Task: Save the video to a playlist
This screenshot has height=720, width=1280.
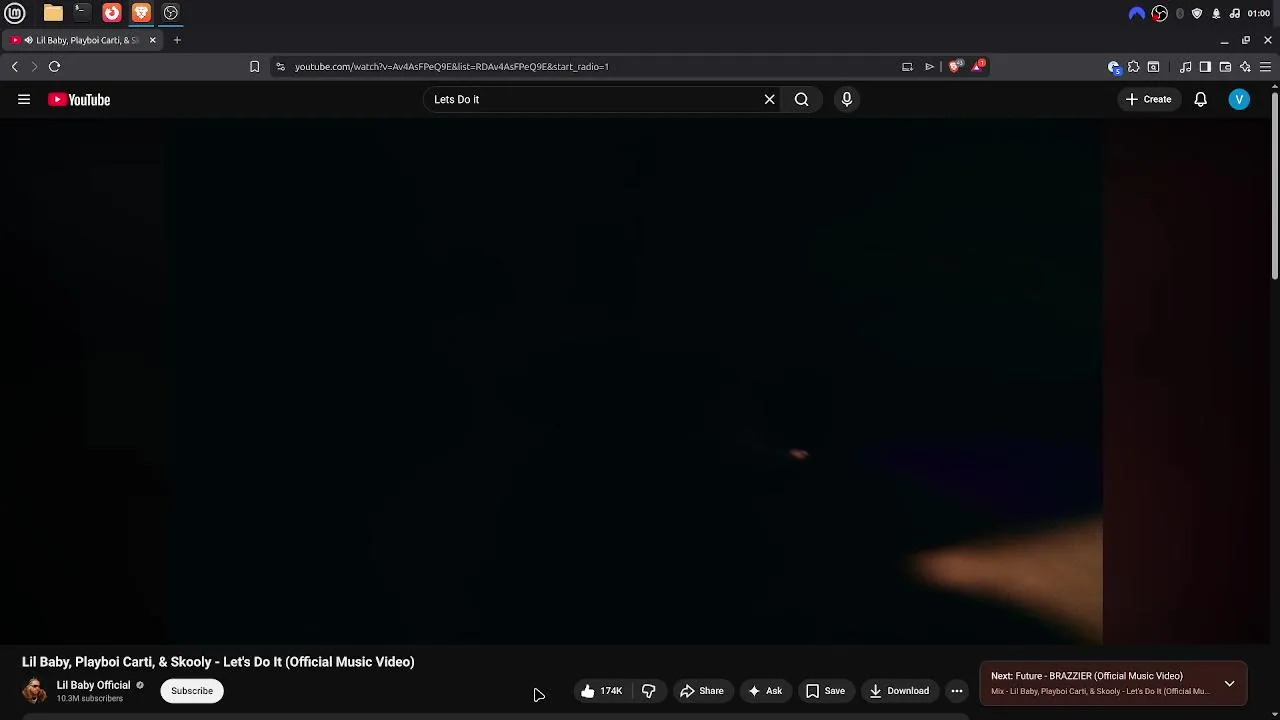Action: 825,691
